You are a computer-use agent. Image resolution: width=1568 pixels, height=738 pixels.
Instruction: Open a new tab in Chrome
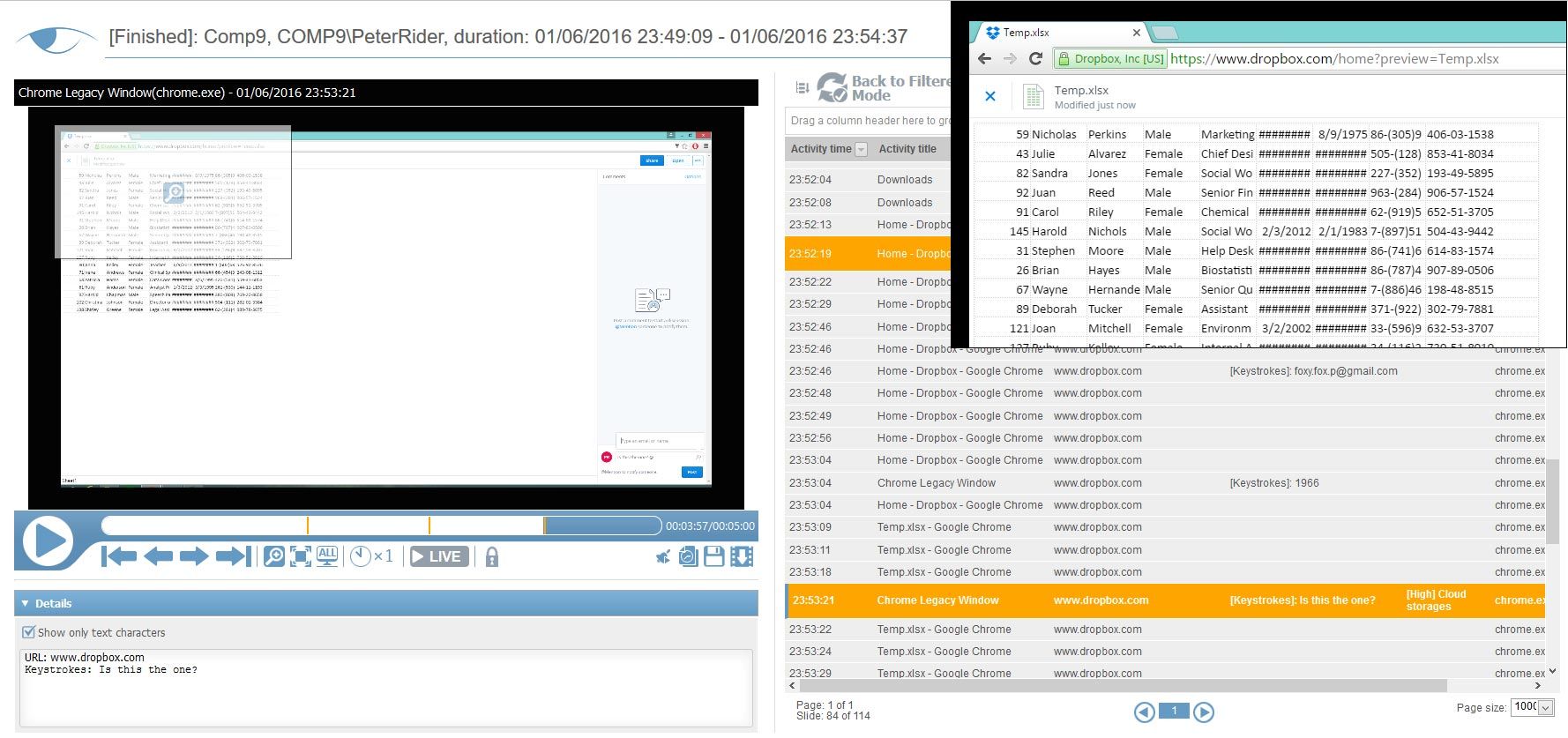[x=1164, y=33]
